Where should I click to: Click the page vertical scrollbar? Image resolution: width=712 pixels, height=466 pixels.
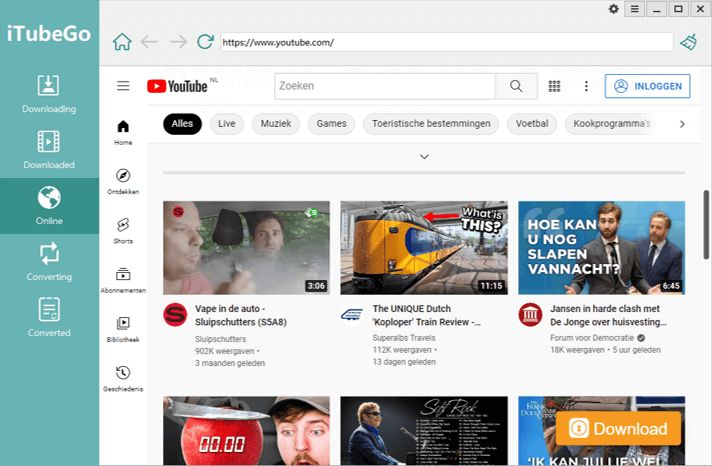706,225
